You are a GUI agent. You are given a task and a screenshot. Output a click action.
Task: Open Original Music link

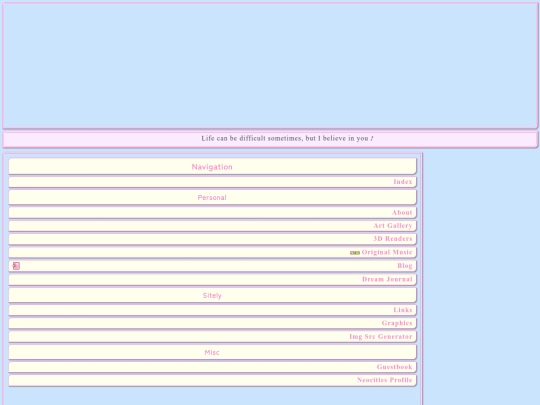(387, 252)
